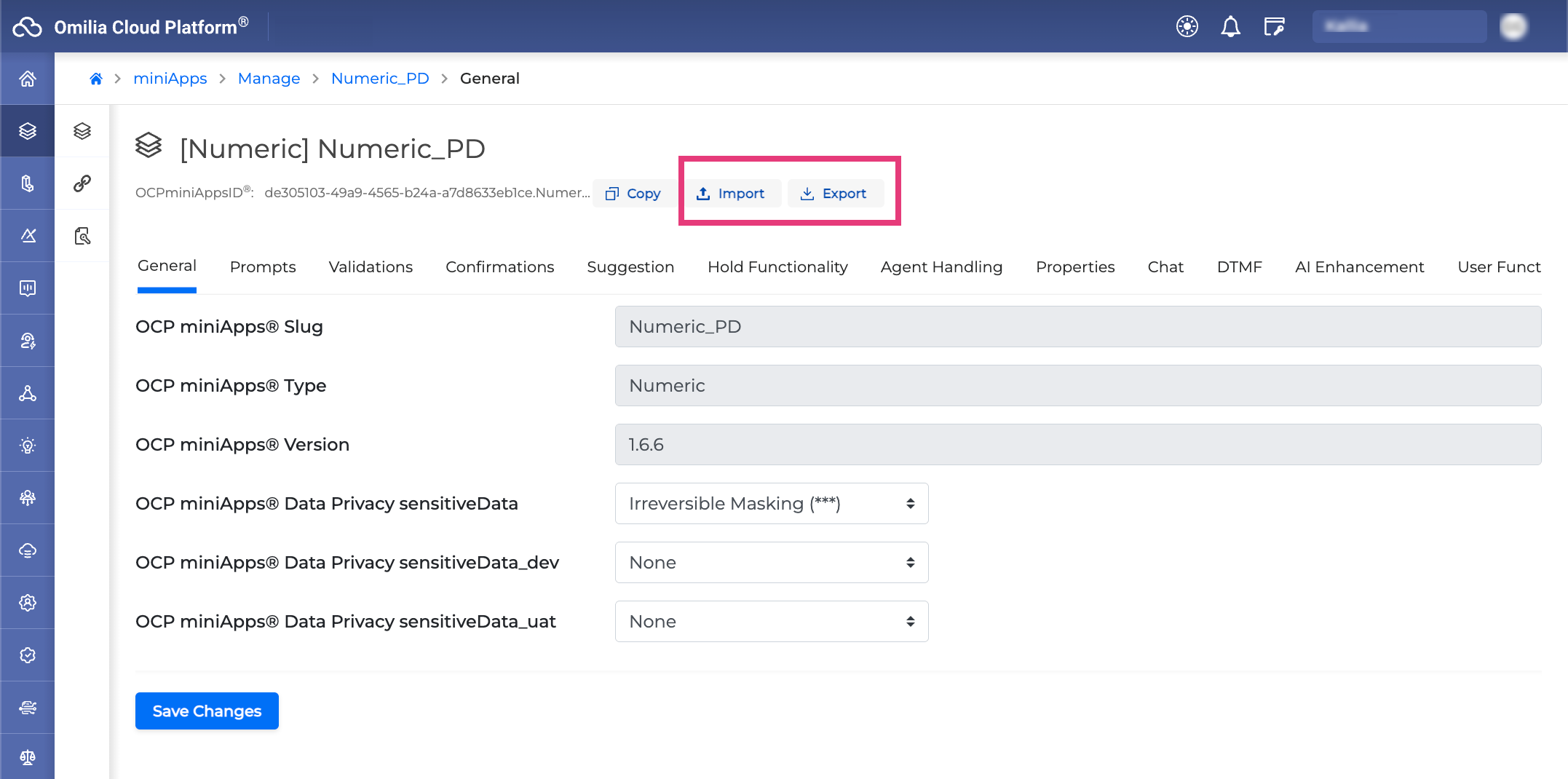Click the Data Privacy sensitiveData_uat label
1568x779 pixels.
(x=346, y=622)
